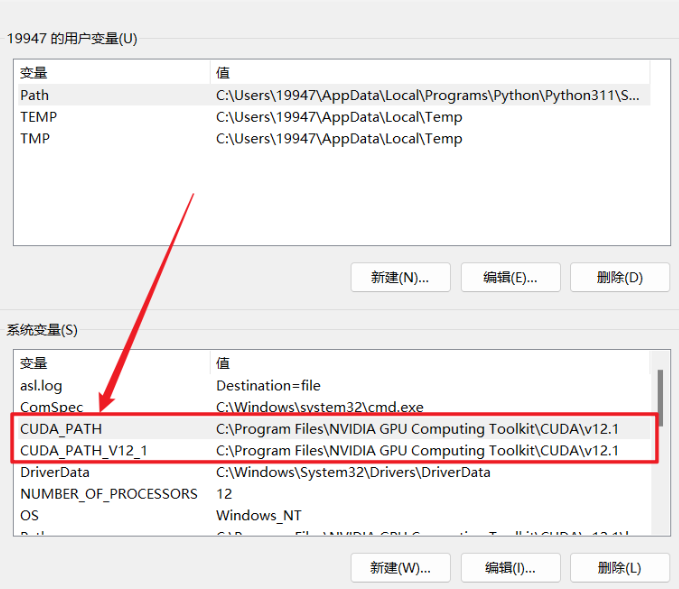Click Delete (D) button for user variables
Screen dimensions: 679x589
[620, 277]
